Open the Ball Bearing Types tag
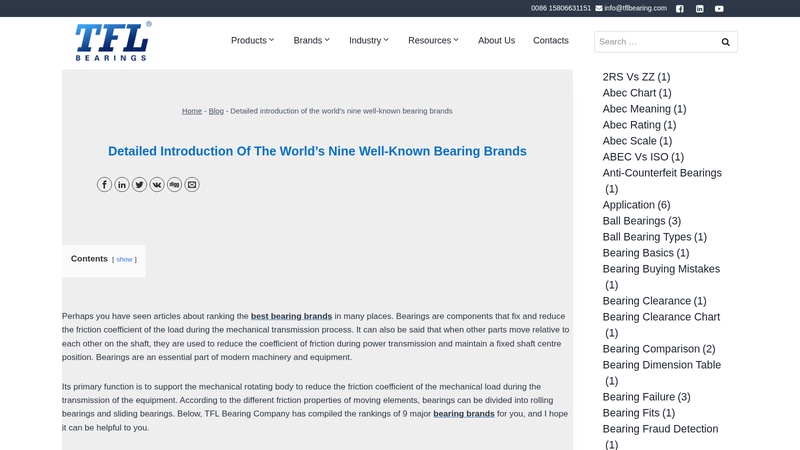The width and height of the screenshot is (800, 450). point(655,237)
